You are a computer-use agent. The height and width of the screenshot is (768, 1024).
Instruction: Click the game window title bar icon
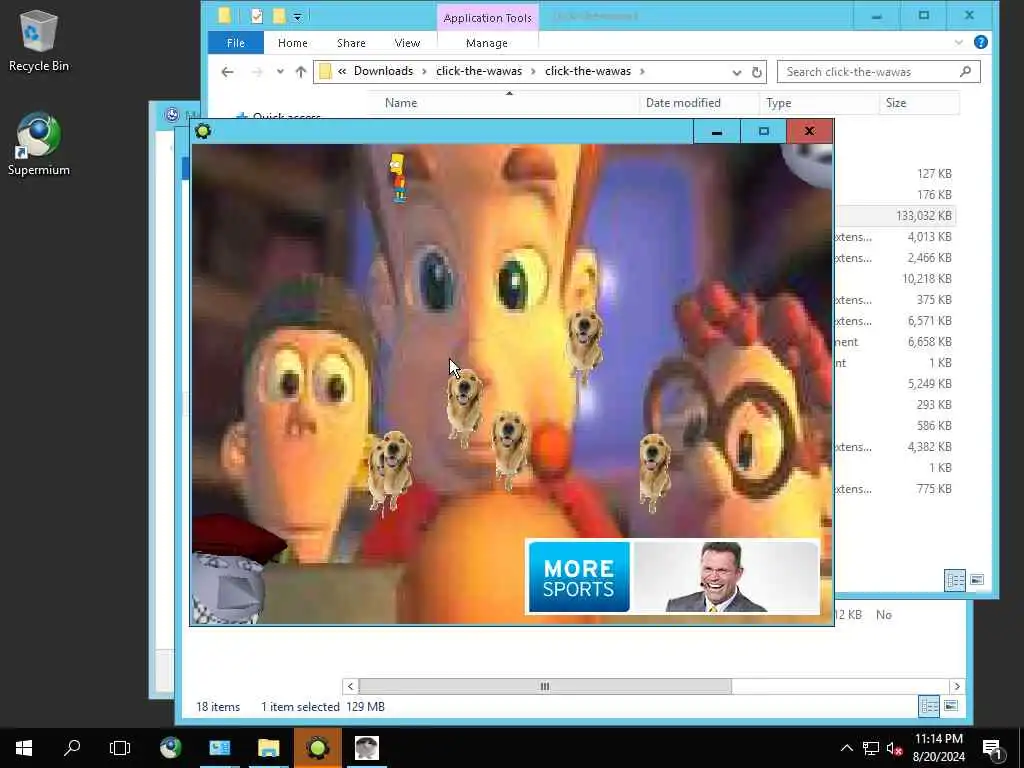point(203,131)
